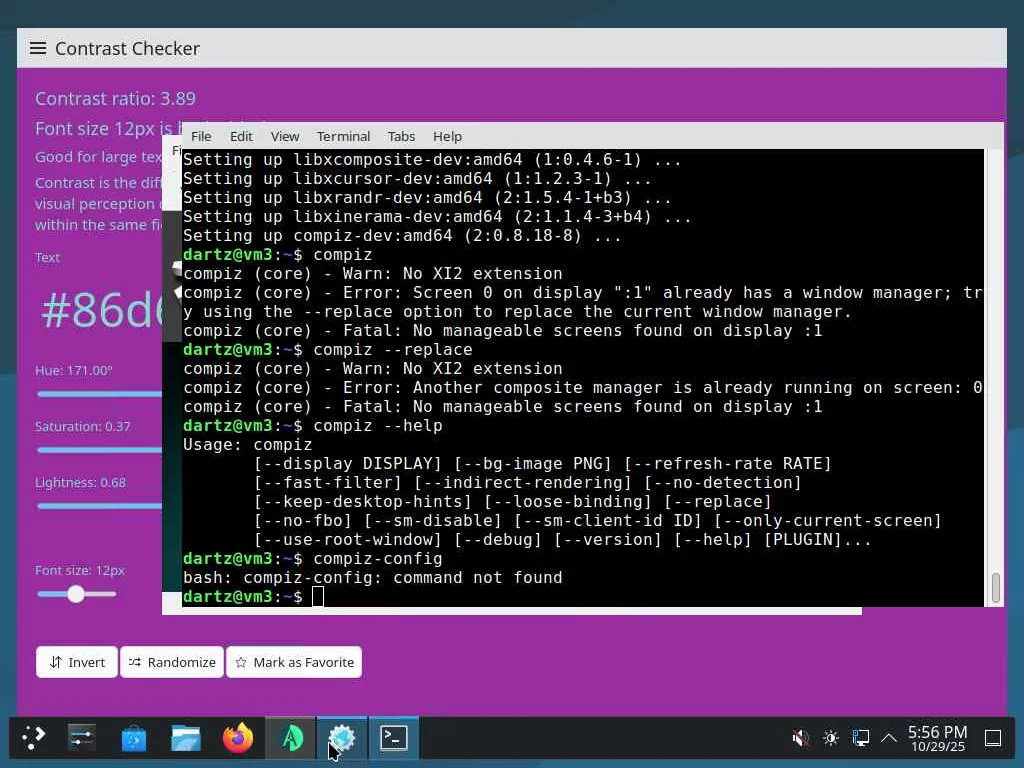1024x768 pixels.
Task: Click the Invert colors button
Action: [77, 662]
